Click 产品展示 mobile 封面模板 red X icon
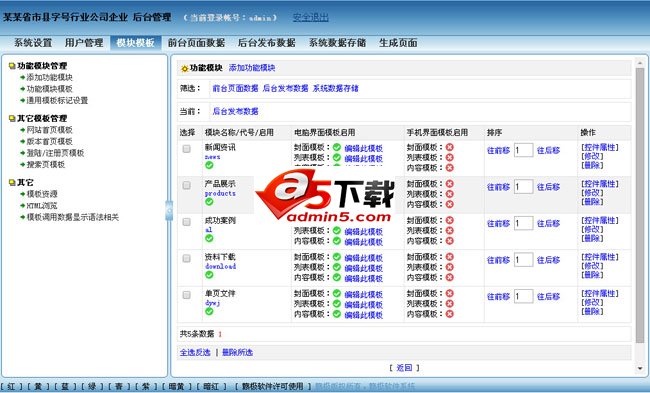Viewport: 650px width, 393px height. pos(450,184)
